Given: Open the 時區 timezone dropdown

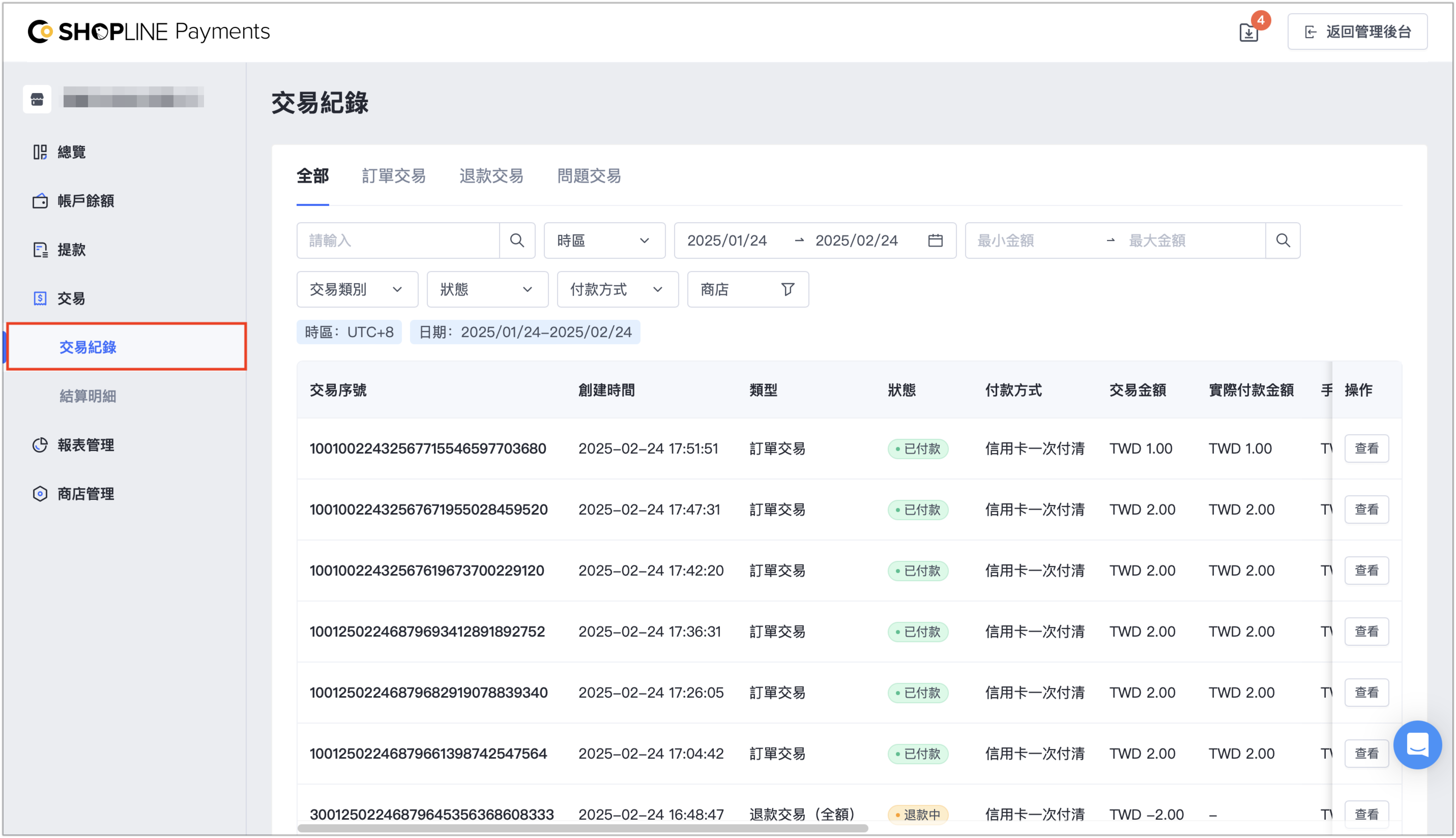Looking at the screenshot, I should (x=605, y=241).
